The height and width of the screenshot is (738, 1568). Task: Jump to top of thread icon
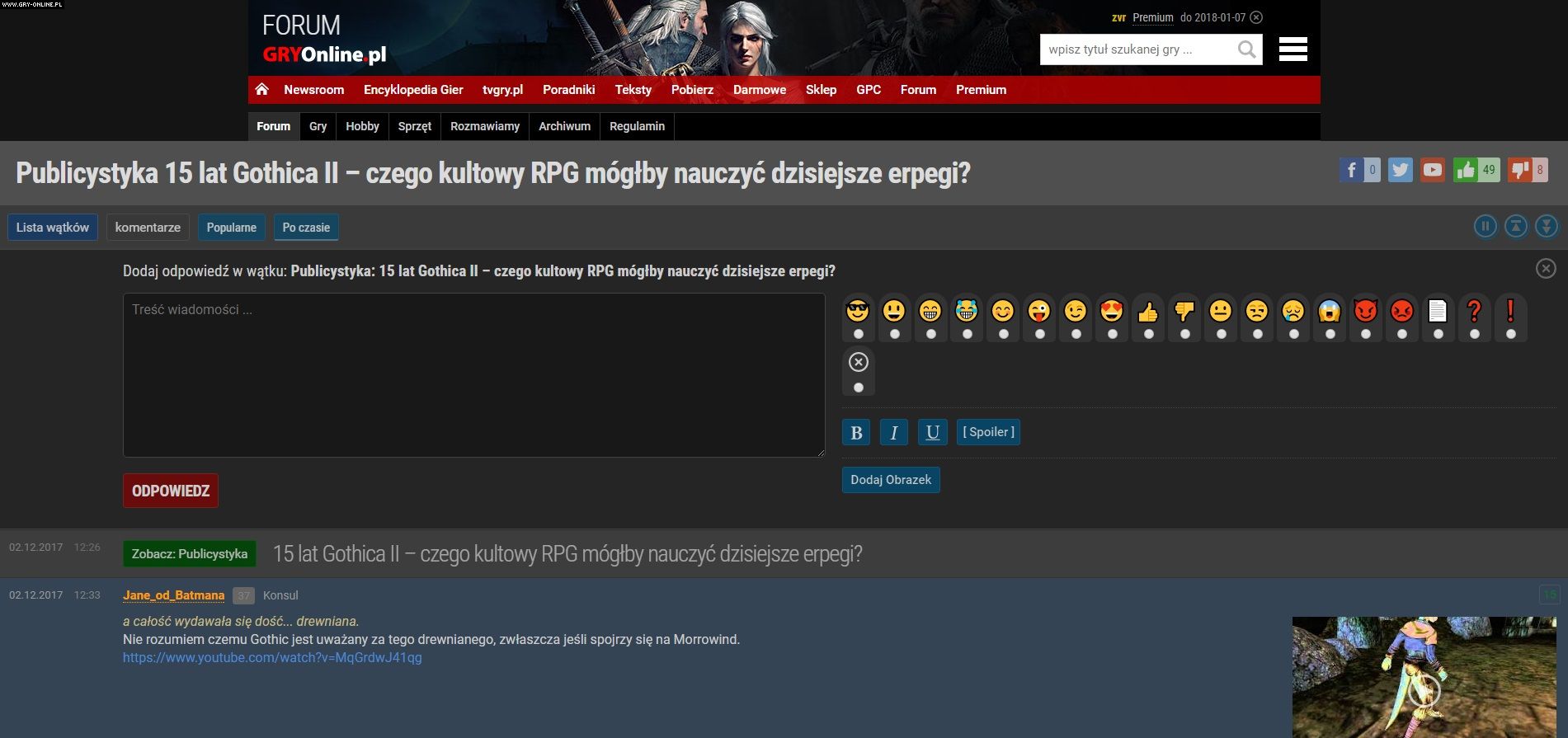point(1516,226)
